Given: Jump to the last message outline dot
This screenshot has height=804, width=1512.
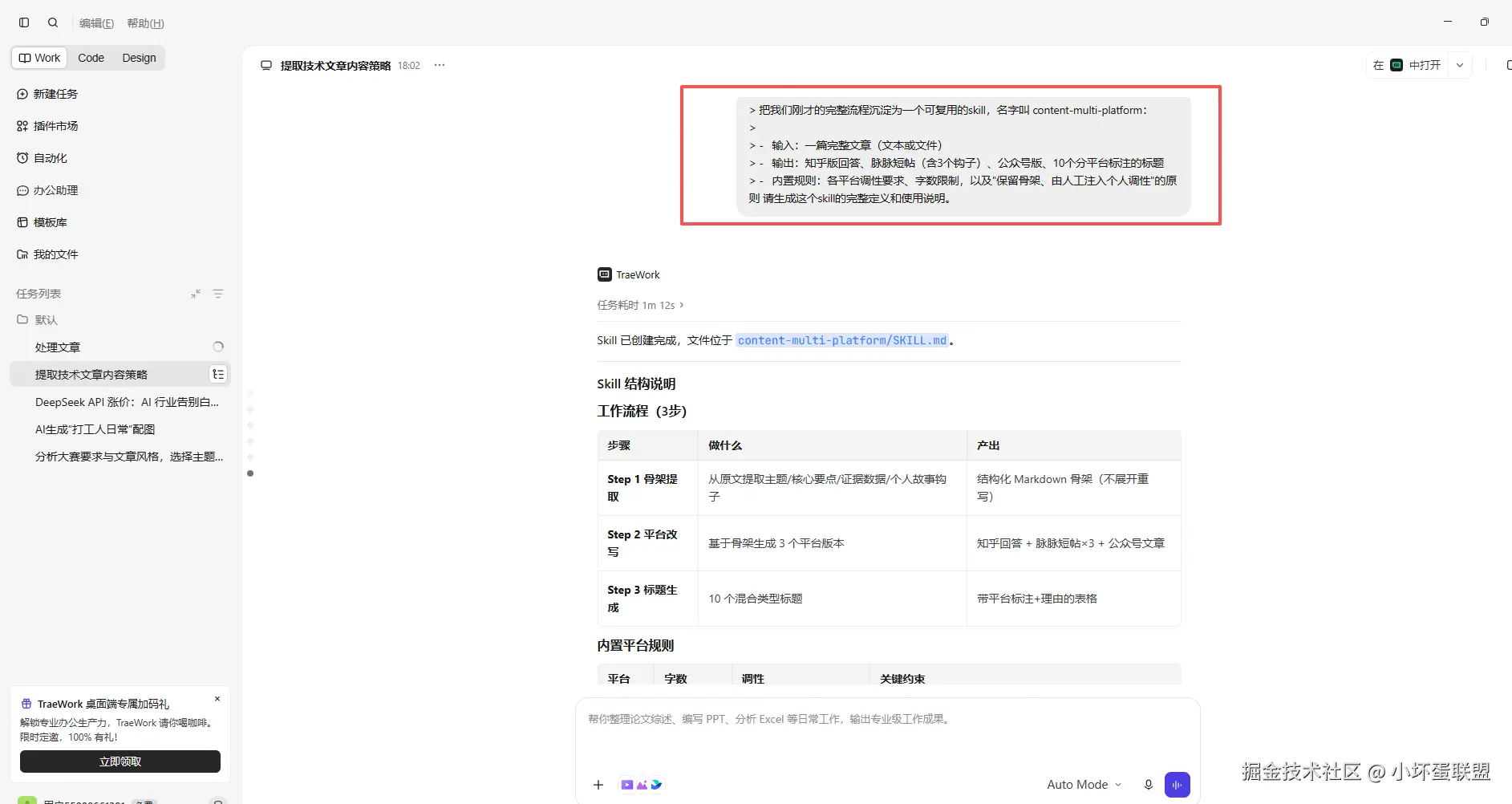Looking at the screenshot, I should 250,473.
